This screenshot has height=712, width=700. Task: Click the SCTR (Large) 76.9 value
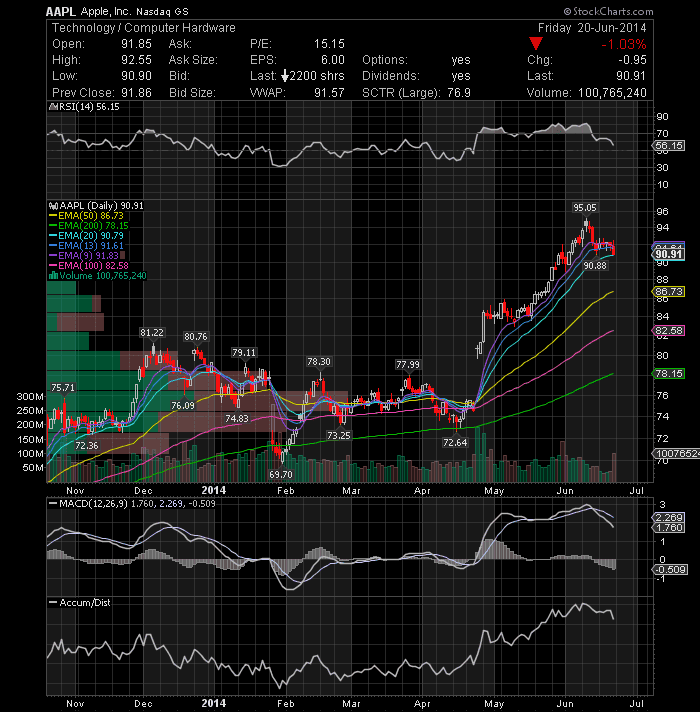tap(459, 93)
